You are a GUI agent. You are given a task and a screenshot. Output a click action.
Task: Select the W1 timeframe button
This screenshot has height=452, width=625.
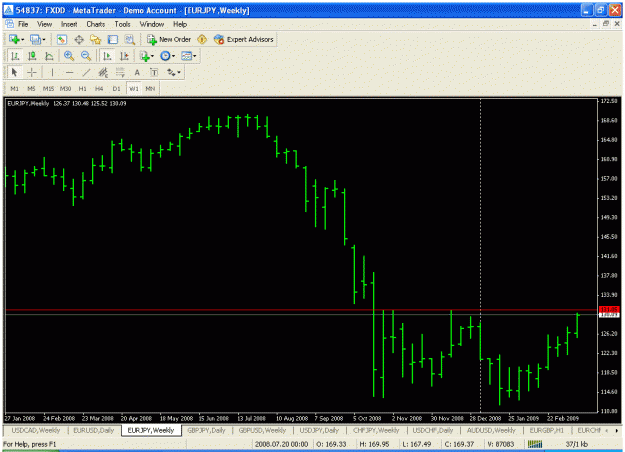tap(134, 88)
